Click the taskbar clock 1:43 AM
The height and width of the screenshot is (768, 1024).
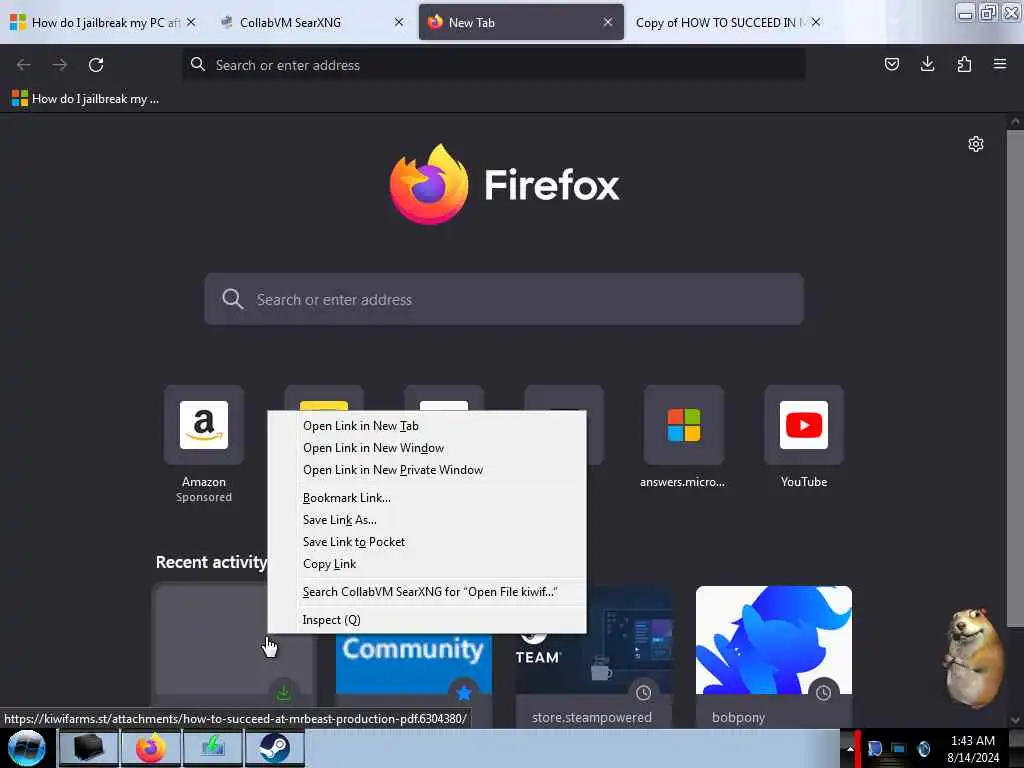(972, 748)
